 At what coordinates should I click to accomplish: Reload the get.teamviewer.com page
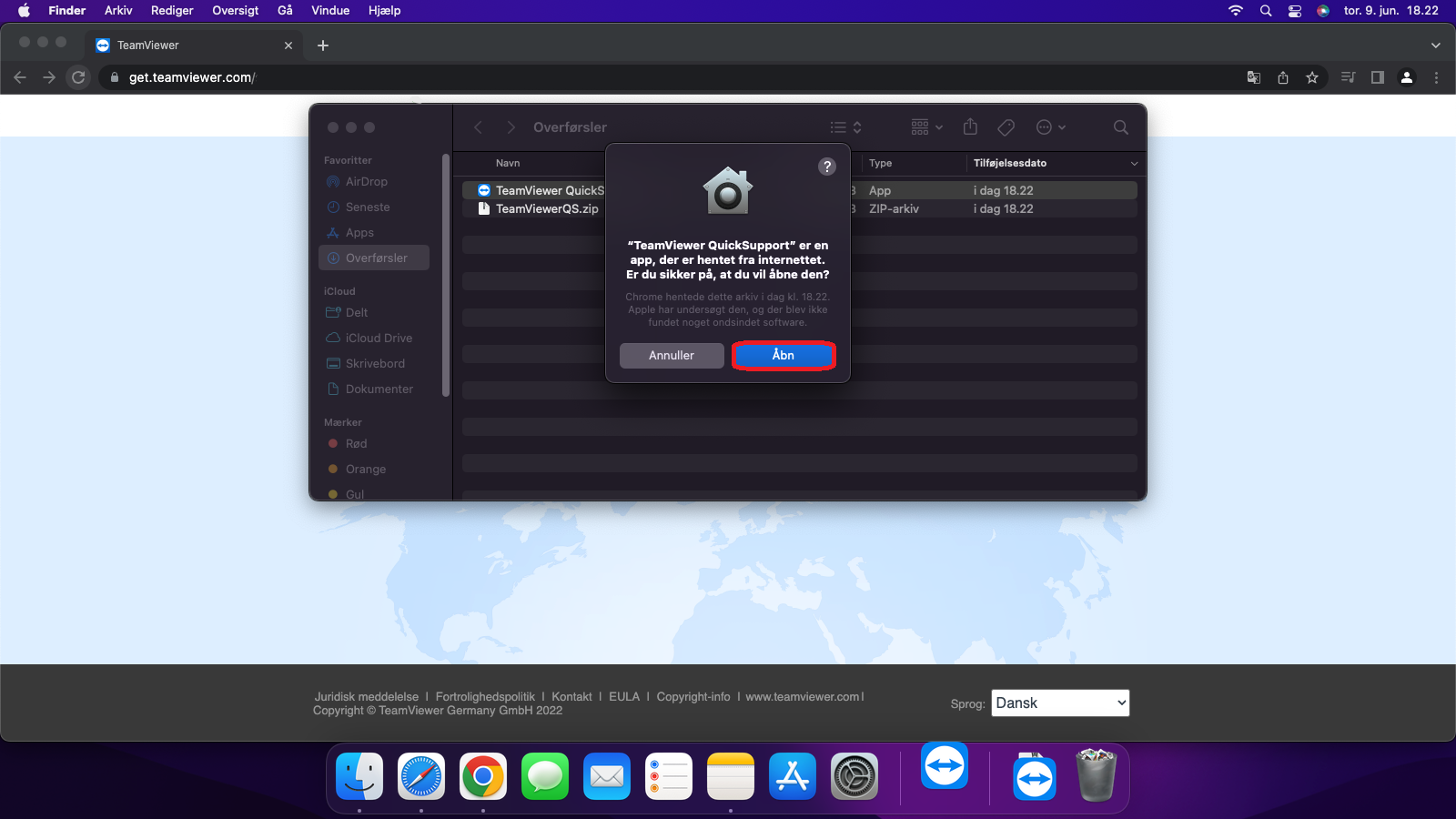[78, 77]
